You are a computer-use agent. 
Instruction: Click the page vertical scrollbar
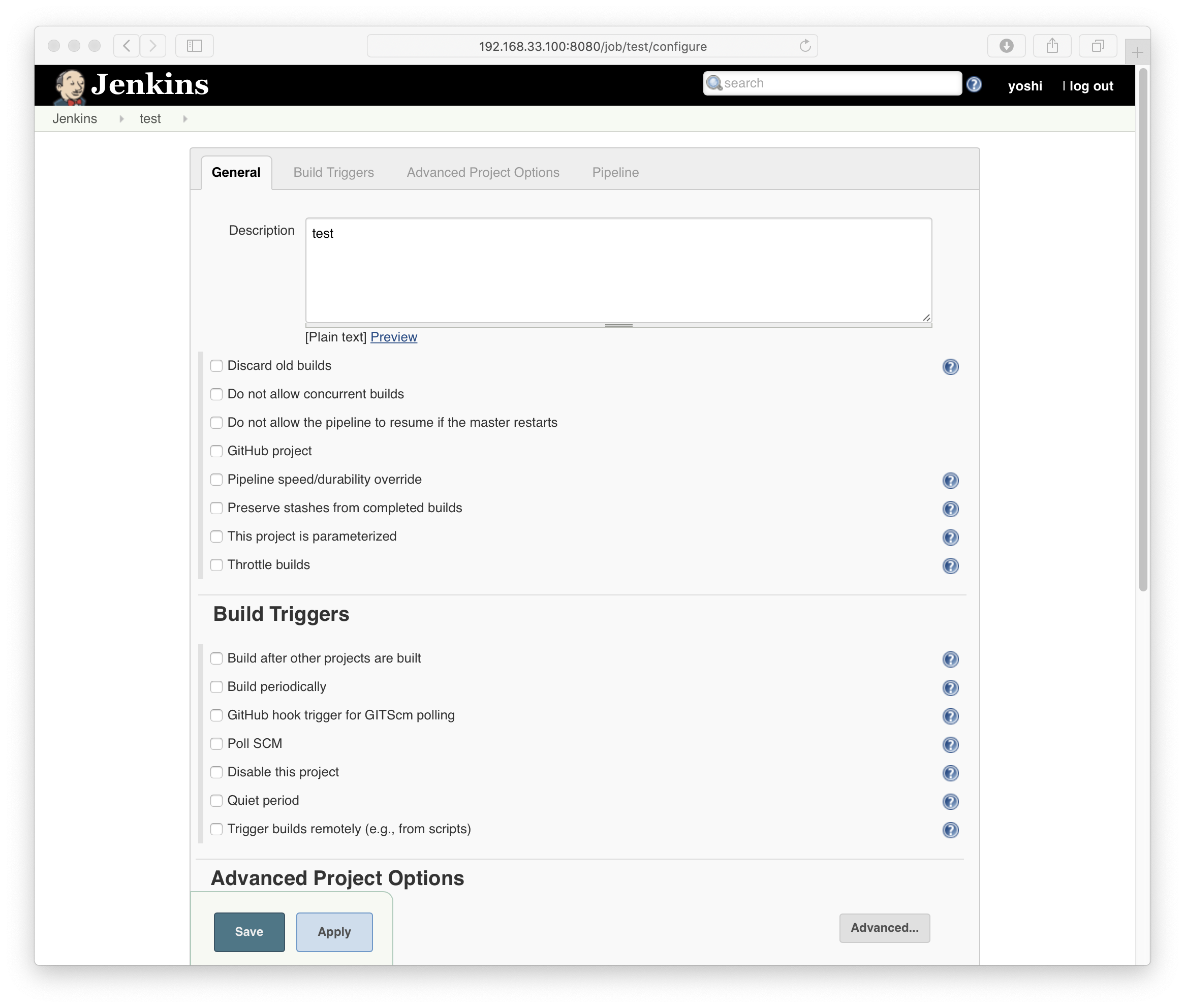(1142, 330)
